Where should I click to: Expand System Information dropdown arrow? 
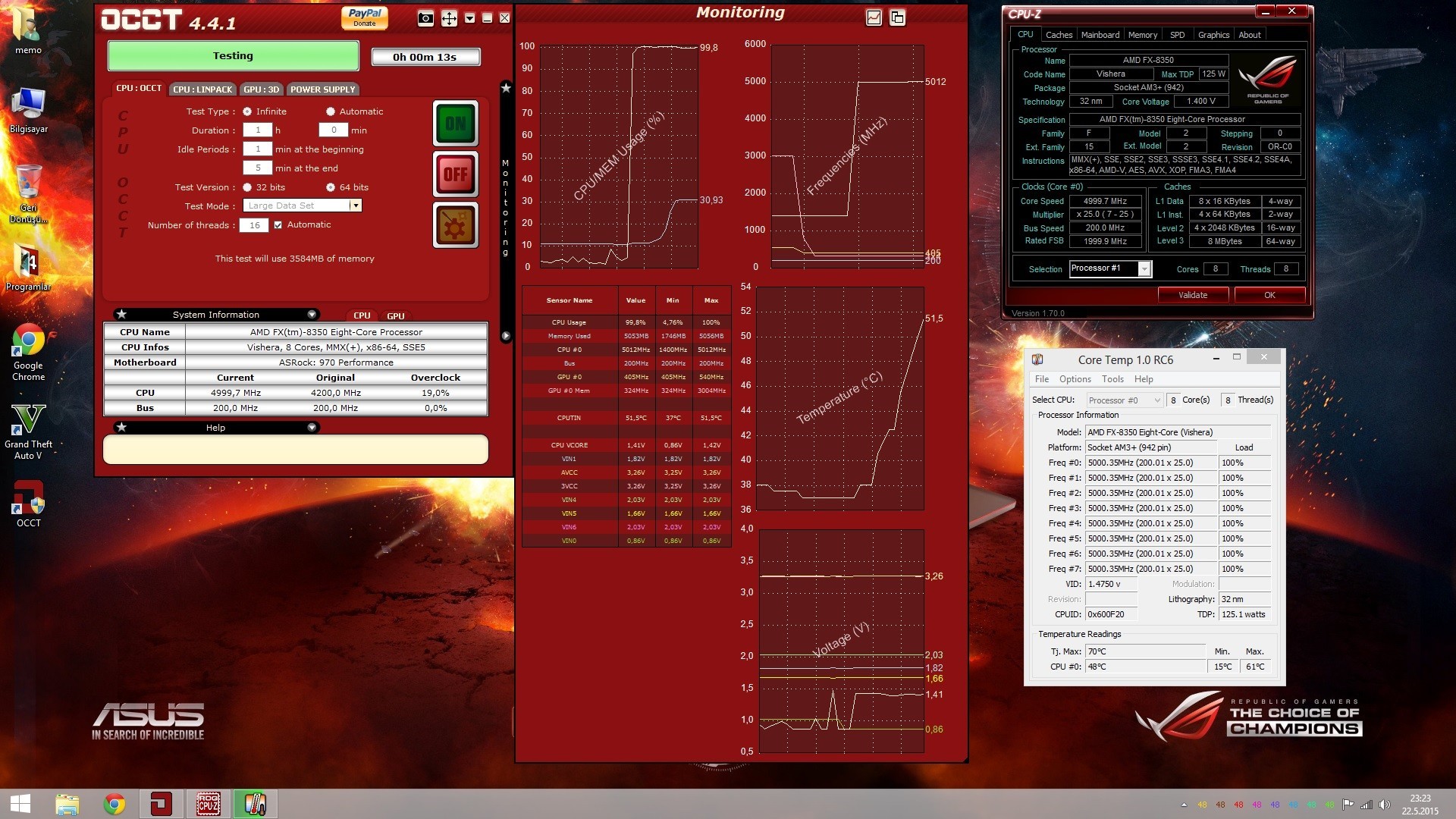(x=312, y=314)
